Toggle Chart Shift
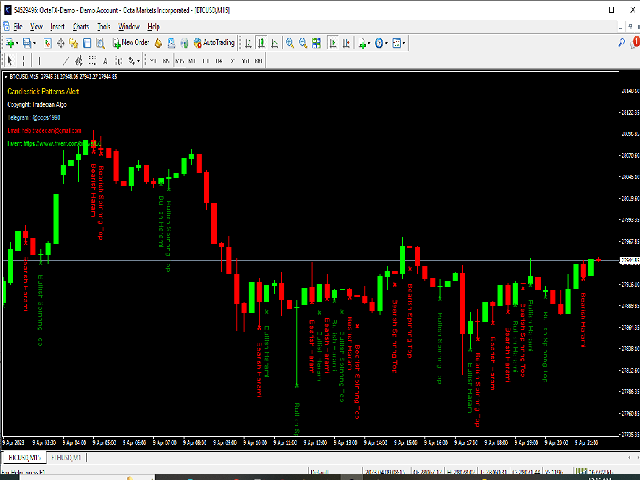640x480 pixels. (x=347, y=43)
